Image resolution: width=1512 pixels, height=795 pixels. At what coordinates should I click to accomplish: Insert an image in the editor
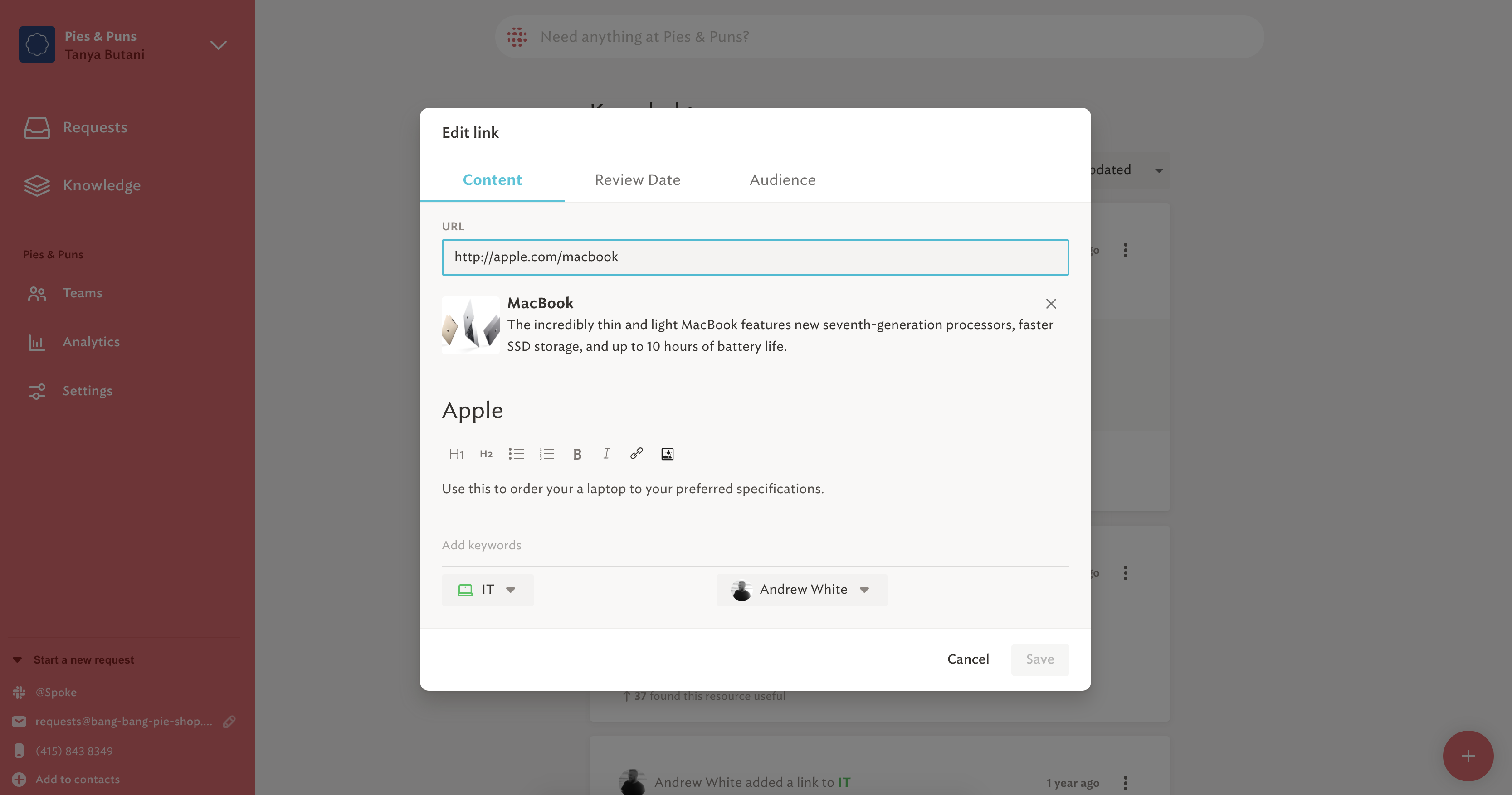[x=668, y=454]
